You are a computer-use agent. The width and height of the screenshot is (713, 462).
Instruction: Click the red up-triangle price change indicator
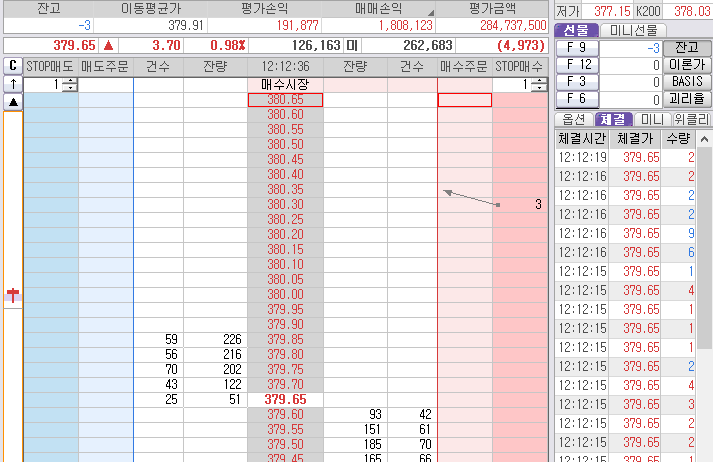coord(108,45)
